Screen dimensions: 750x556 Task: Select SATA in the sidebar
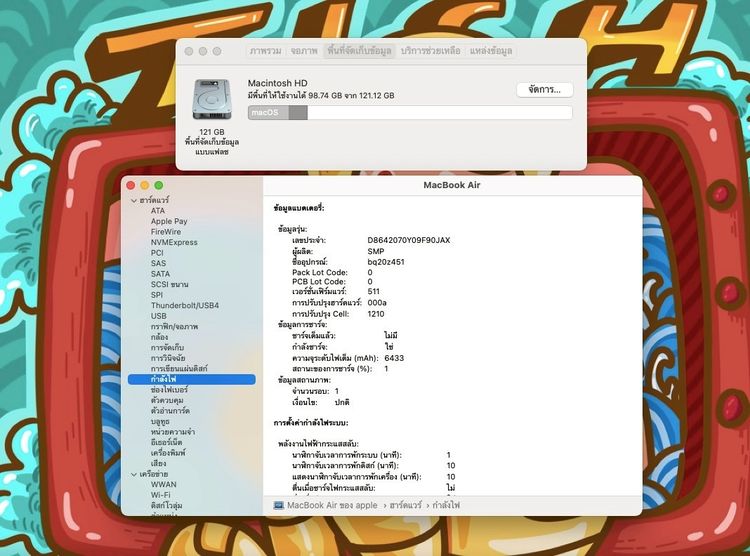click(160, 274)
